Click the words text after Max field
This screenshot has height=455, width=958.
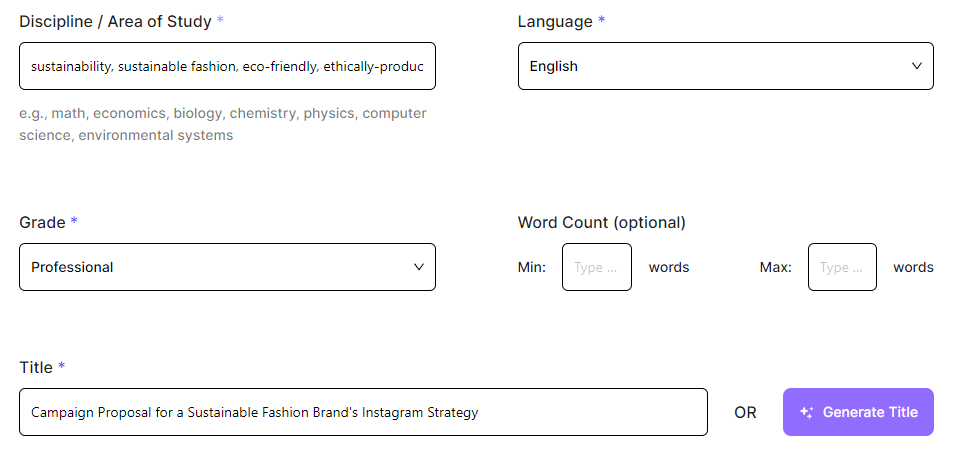click(912, 267)
